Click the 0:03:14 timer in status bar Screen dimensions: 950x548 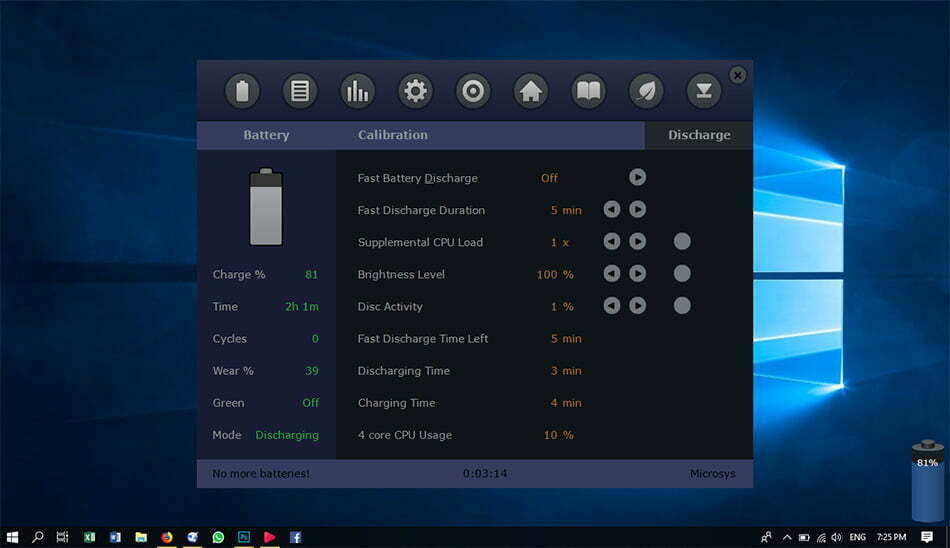[485, 473]
